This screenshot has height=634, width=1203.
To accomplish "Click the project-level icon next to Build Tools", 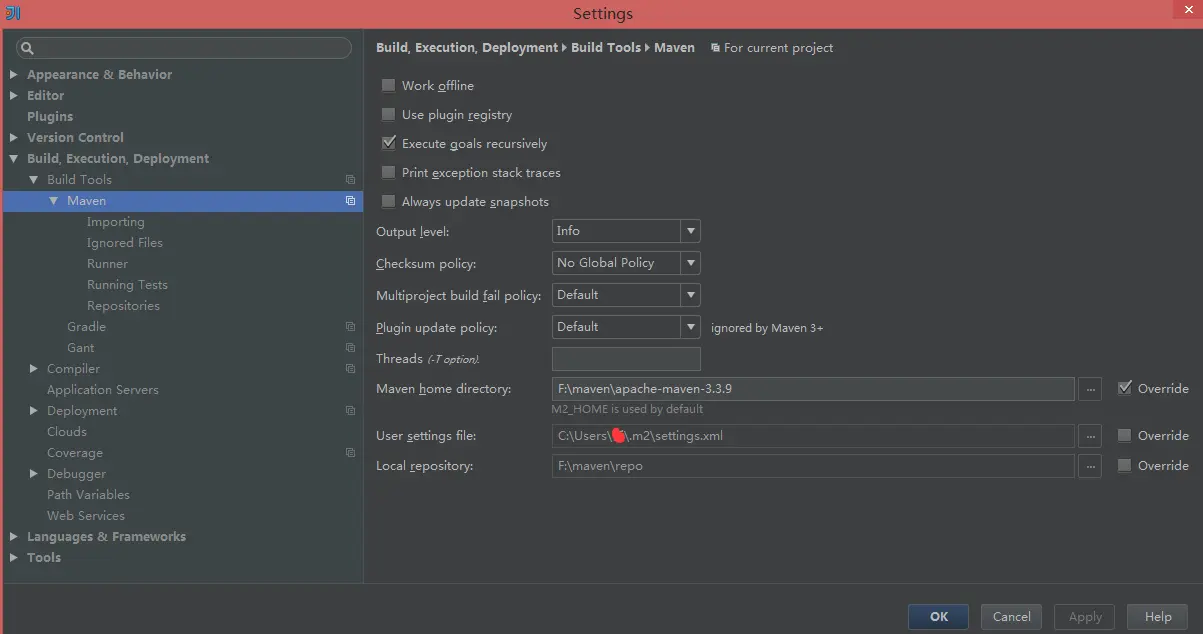I will 350,180.
